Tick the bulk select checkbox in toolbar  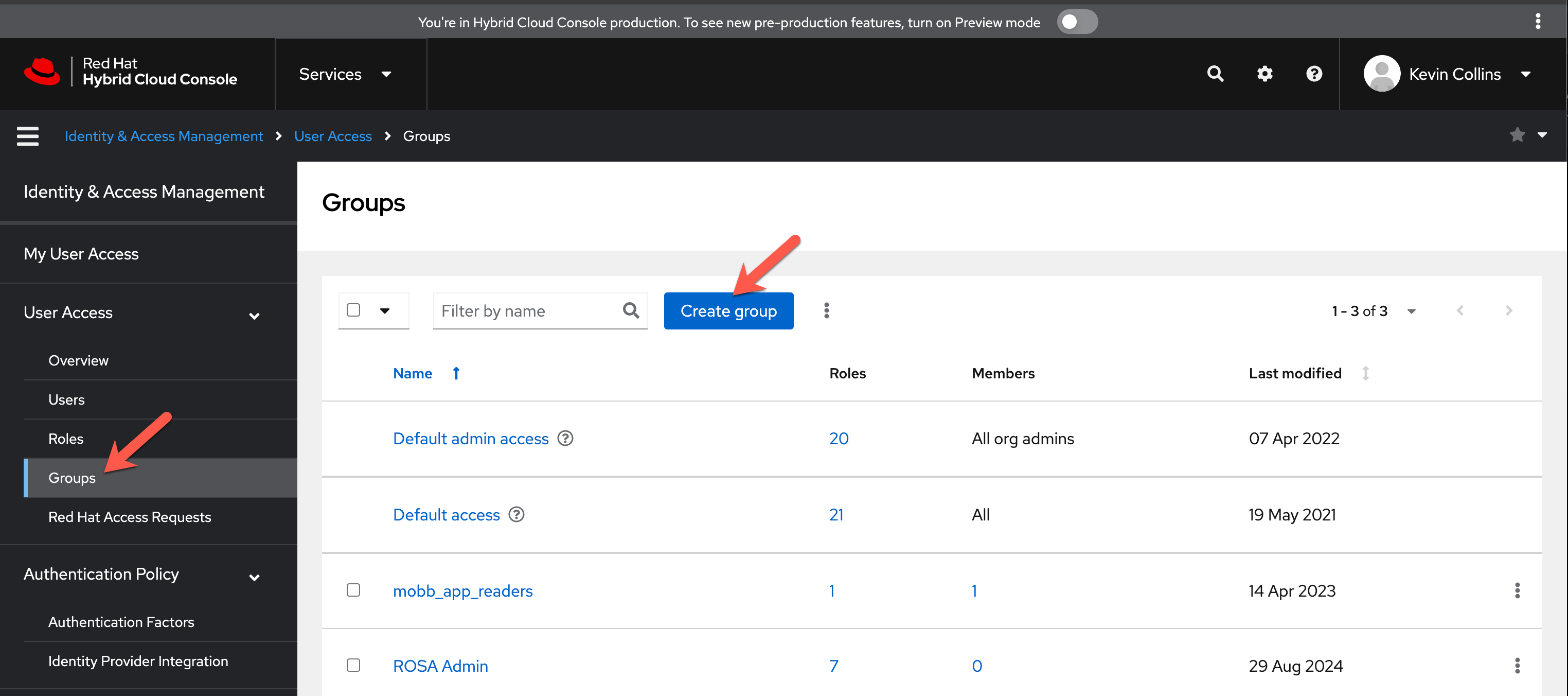coord(353,310)
